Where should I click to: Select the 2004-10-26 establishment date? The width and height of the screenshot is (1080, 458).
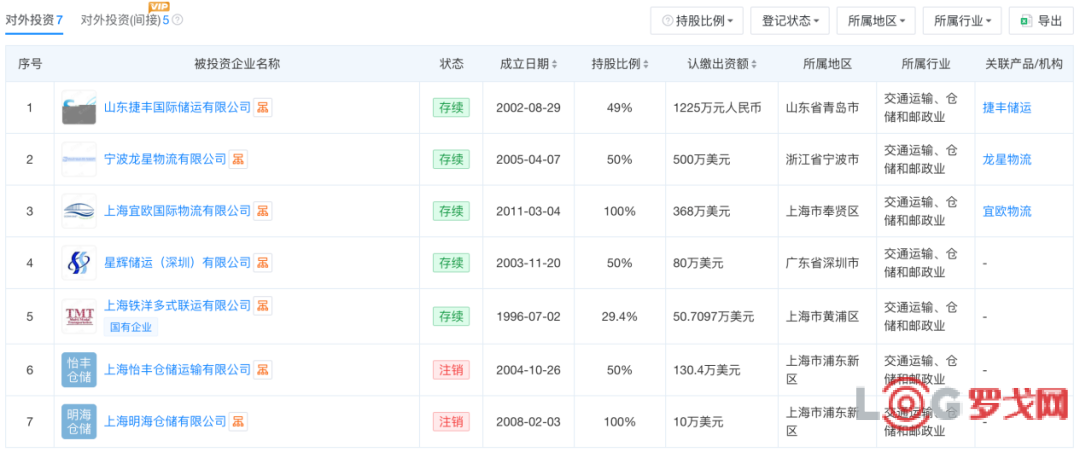click(528, 371)
